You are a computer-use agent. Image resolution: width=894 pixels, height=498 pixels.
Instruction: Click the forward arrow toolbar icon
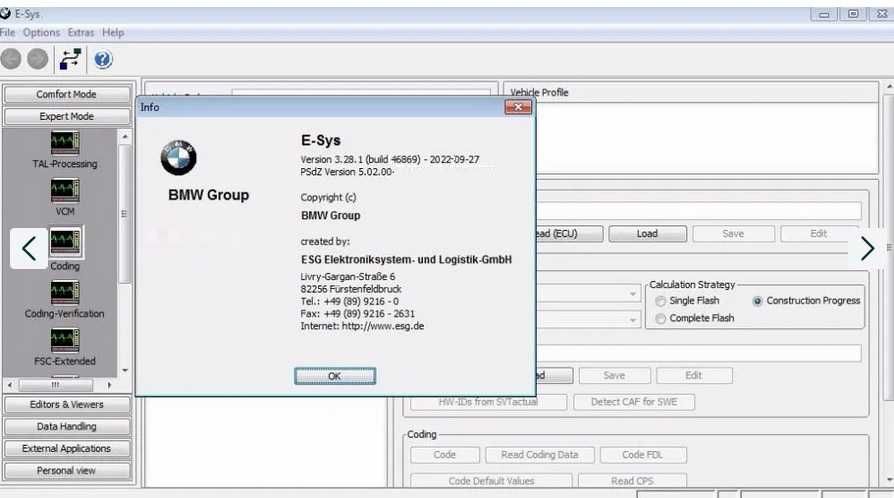tap(38, 59)
